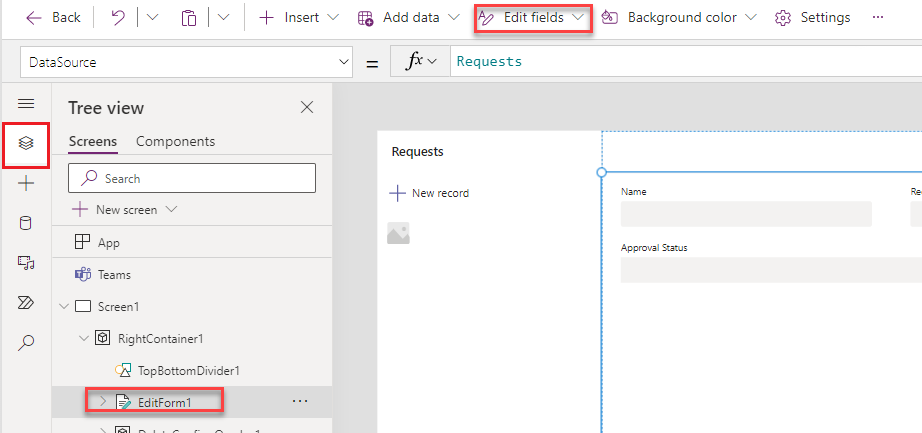Click the Back button
The image size is (922, 433).
[54, 18]
